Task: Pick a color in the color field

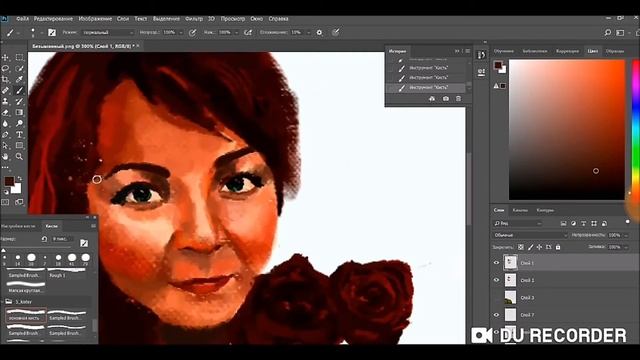Action: click(x=567, y=130)
